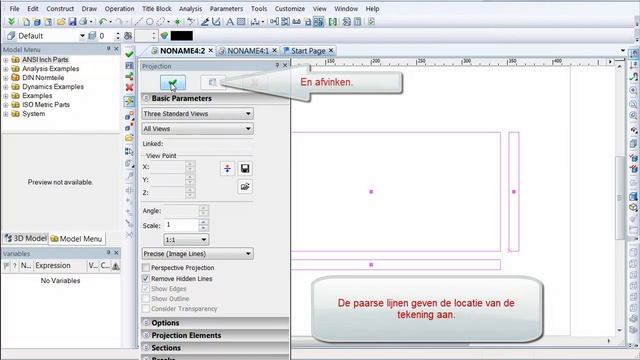The width and height of the screenshot is (640, 360).
Task: Open the Help menu
Action: tap(372, 9)
